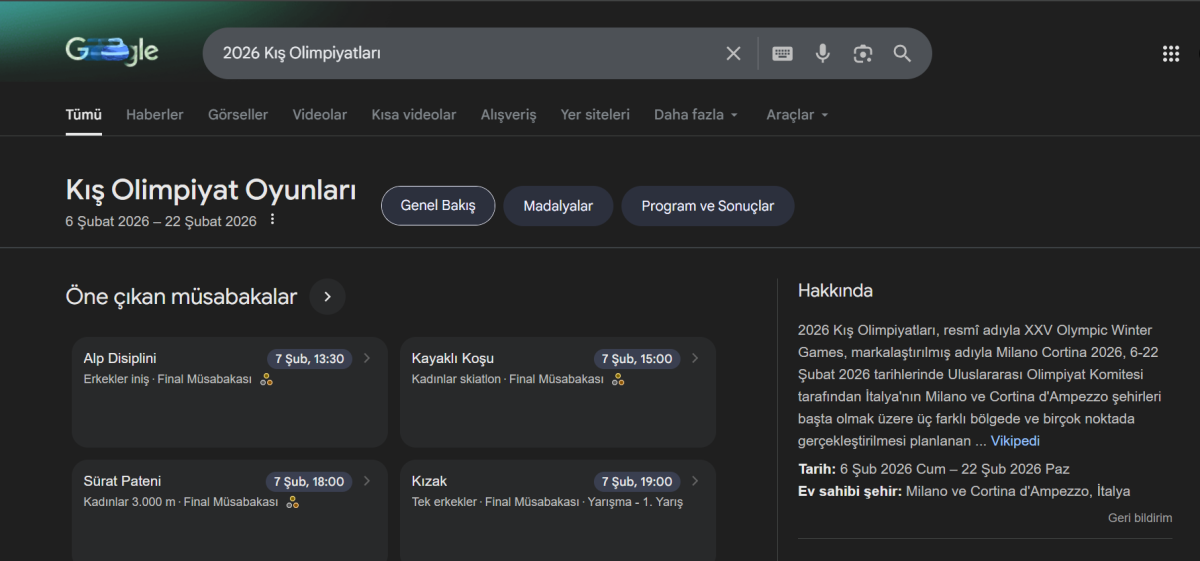1200x561 pixels.
Task: Search by image with Lens icon
Action: [862, 54]
